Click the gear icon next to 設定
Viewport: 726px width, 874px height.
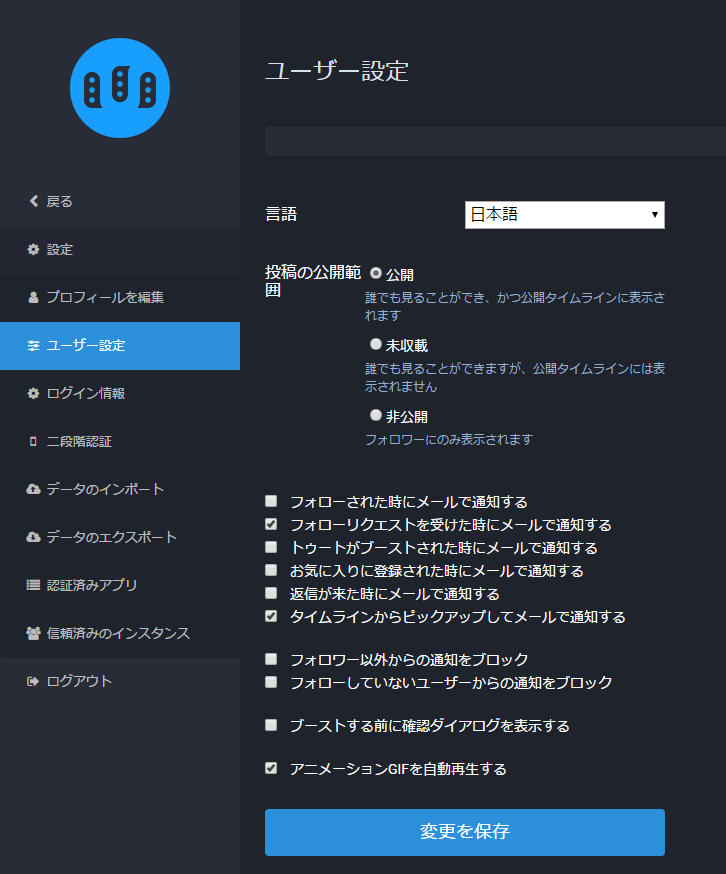[x=33, y=249]
